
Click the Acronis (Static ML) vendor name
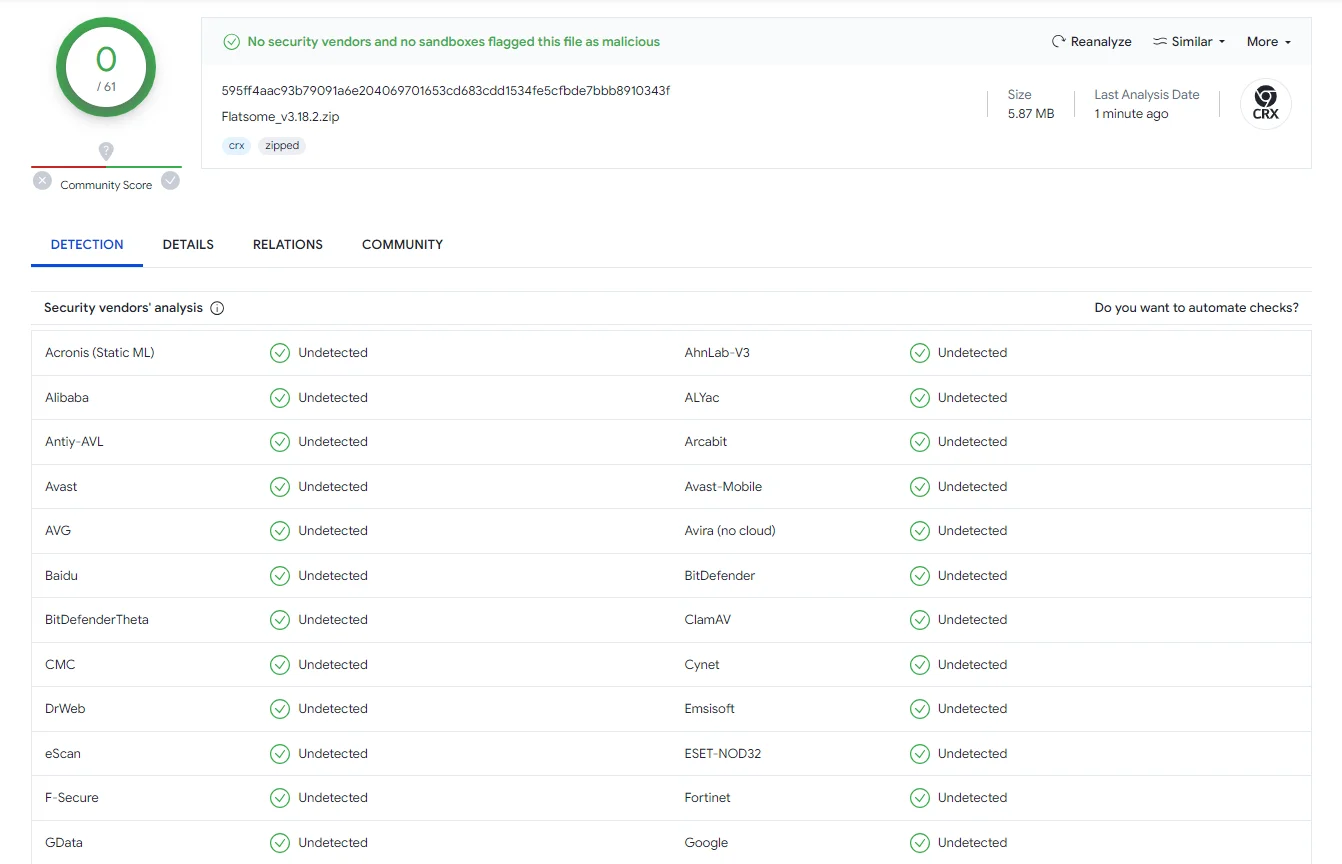[100, 353]
